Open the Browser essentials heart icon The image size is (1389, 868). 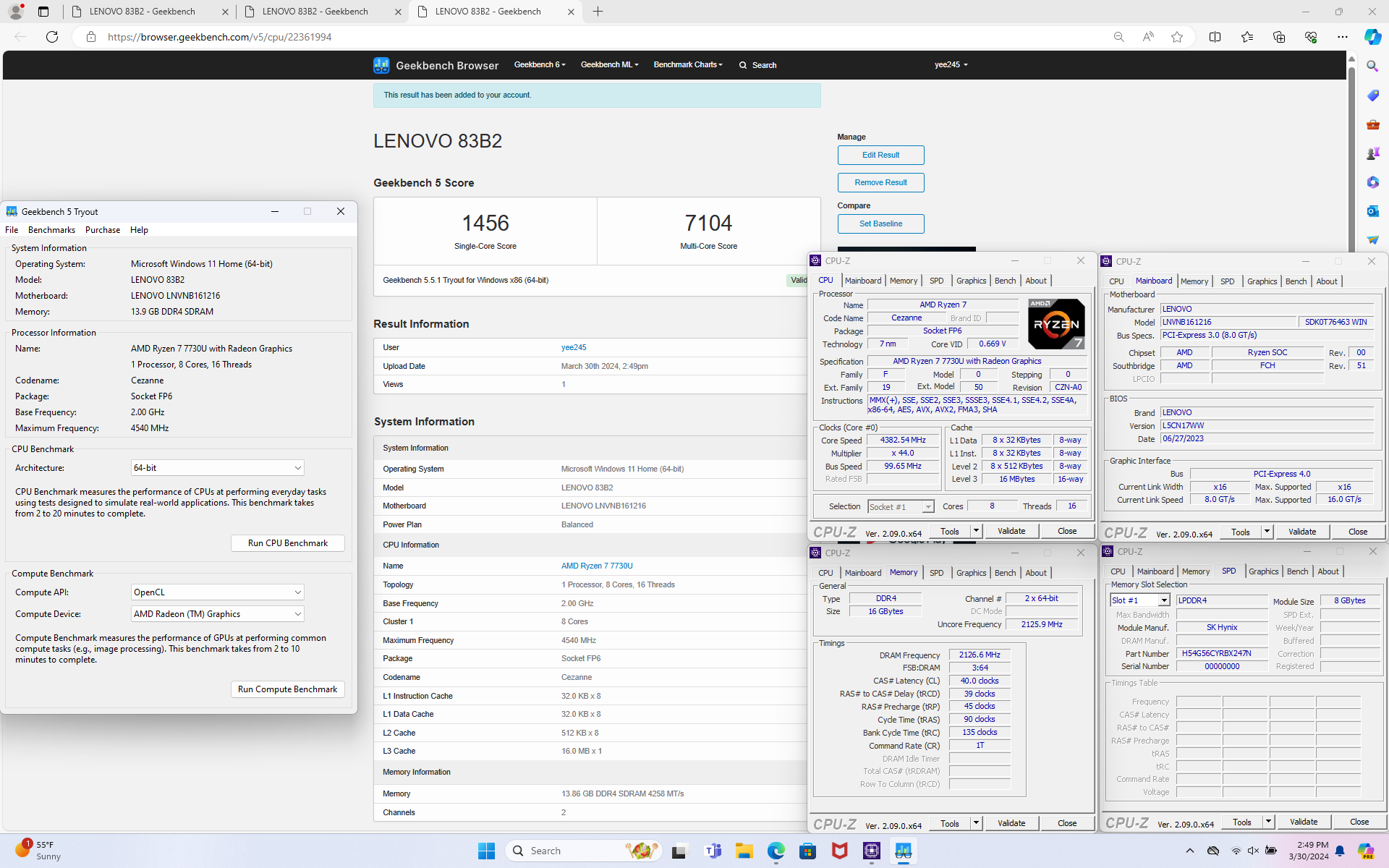coord(1311,37)
